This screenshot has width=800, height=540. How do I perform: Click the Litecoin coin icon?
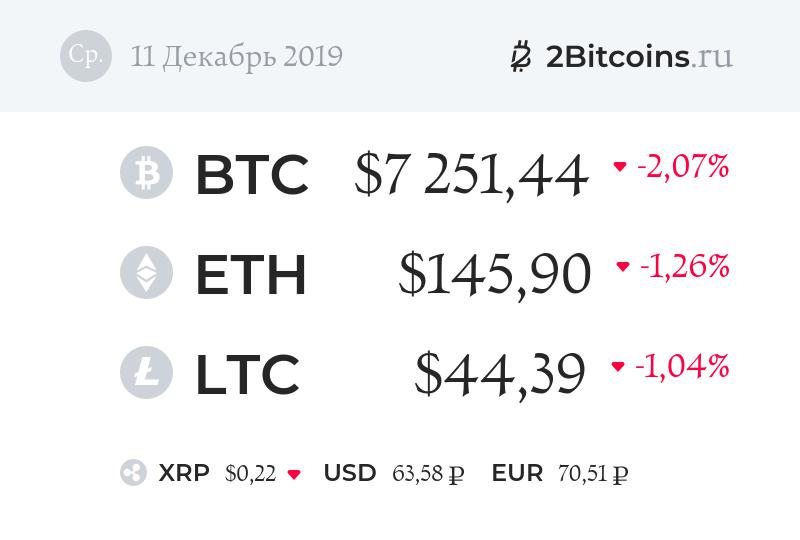click(146, 372)
